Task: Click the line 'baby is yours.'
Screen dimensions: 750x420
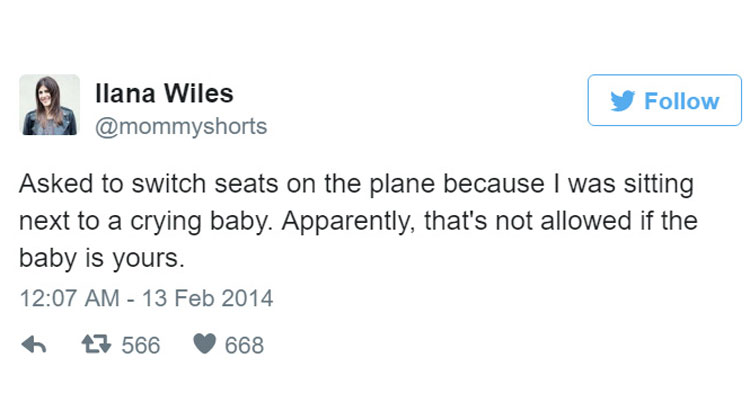Action: coord(102,258)
